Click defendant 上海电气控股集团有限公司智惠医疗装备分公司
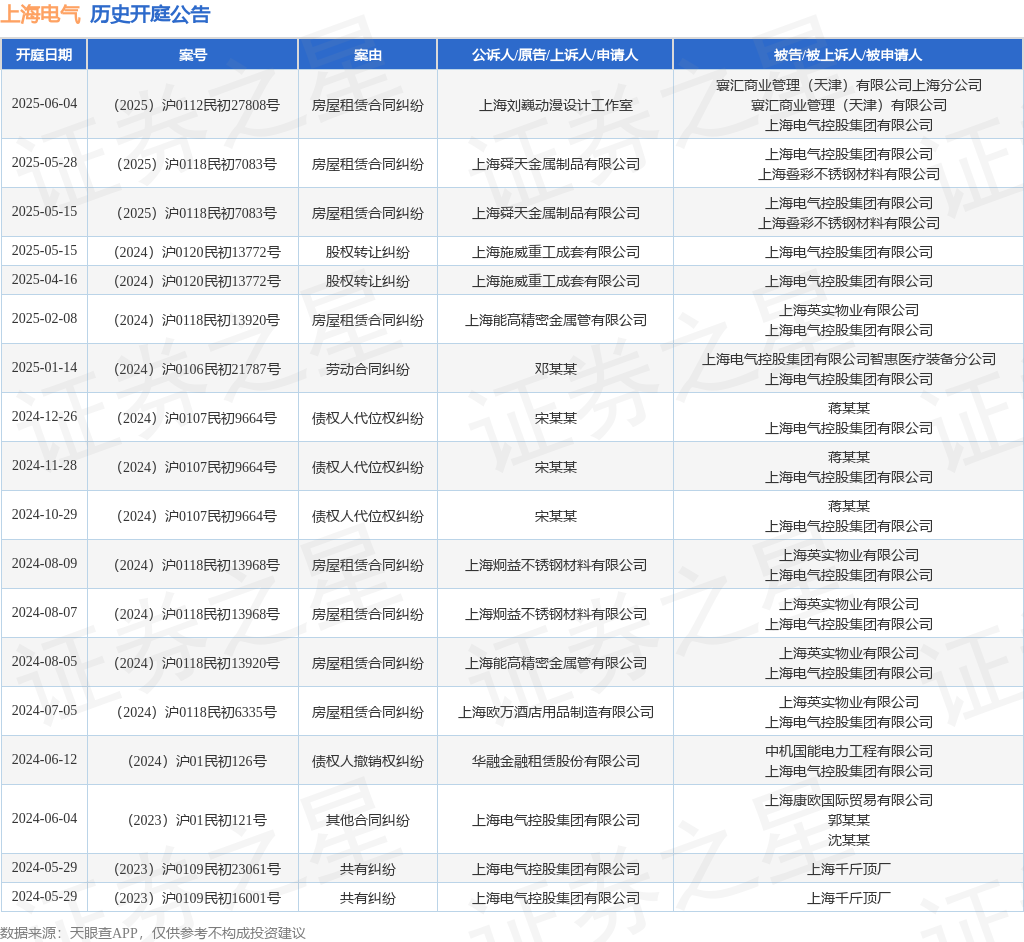Screen dimensions: 1024x942 849,359
